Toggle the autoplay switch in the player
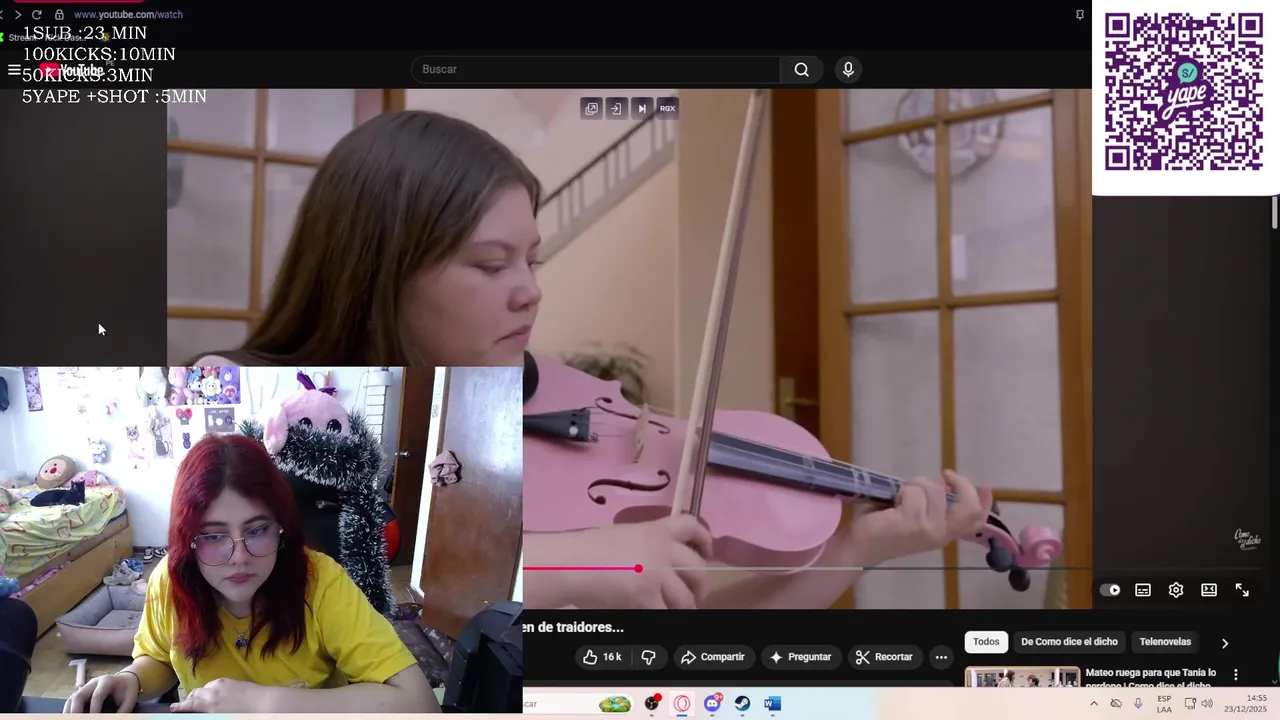The width and height of the screenshot is (1280, 720). point(1110,590)
